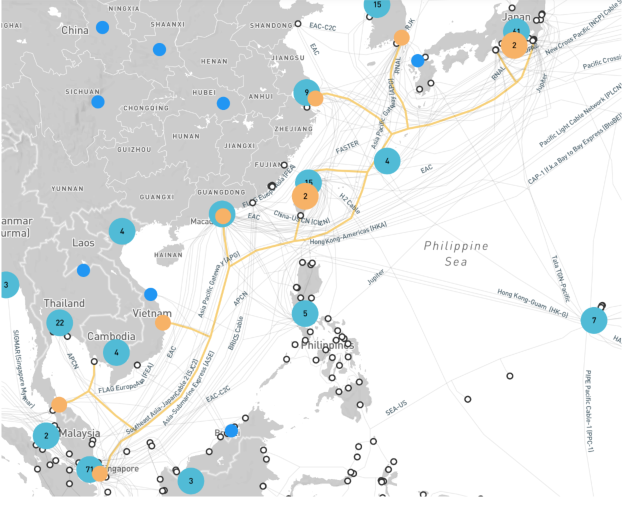Click the Pacific Light Cable Network (PLCN) label

pyautogui.click(x=580, y=115)
